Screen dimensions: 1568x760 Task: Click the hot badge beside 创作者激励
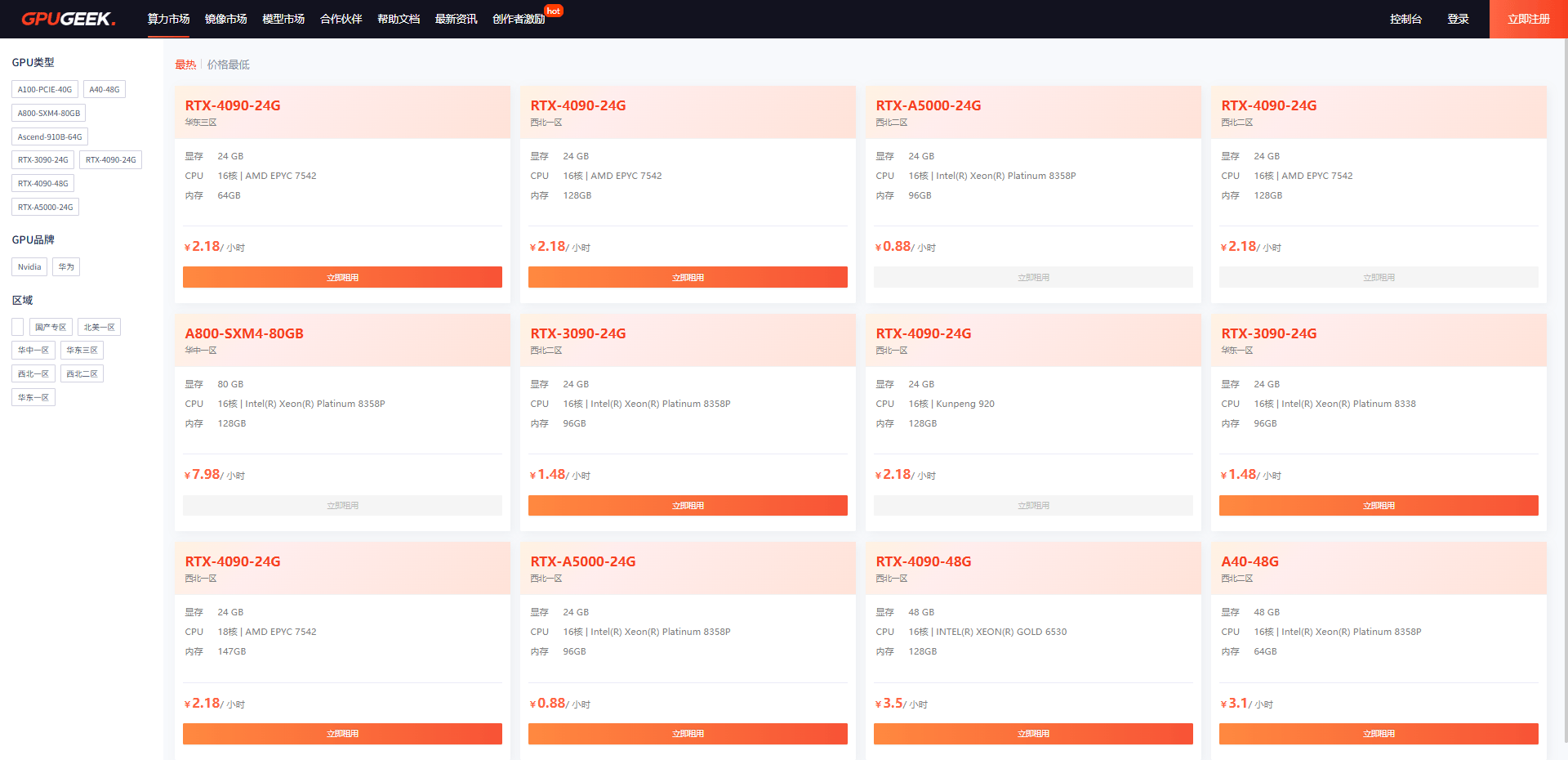554,11
